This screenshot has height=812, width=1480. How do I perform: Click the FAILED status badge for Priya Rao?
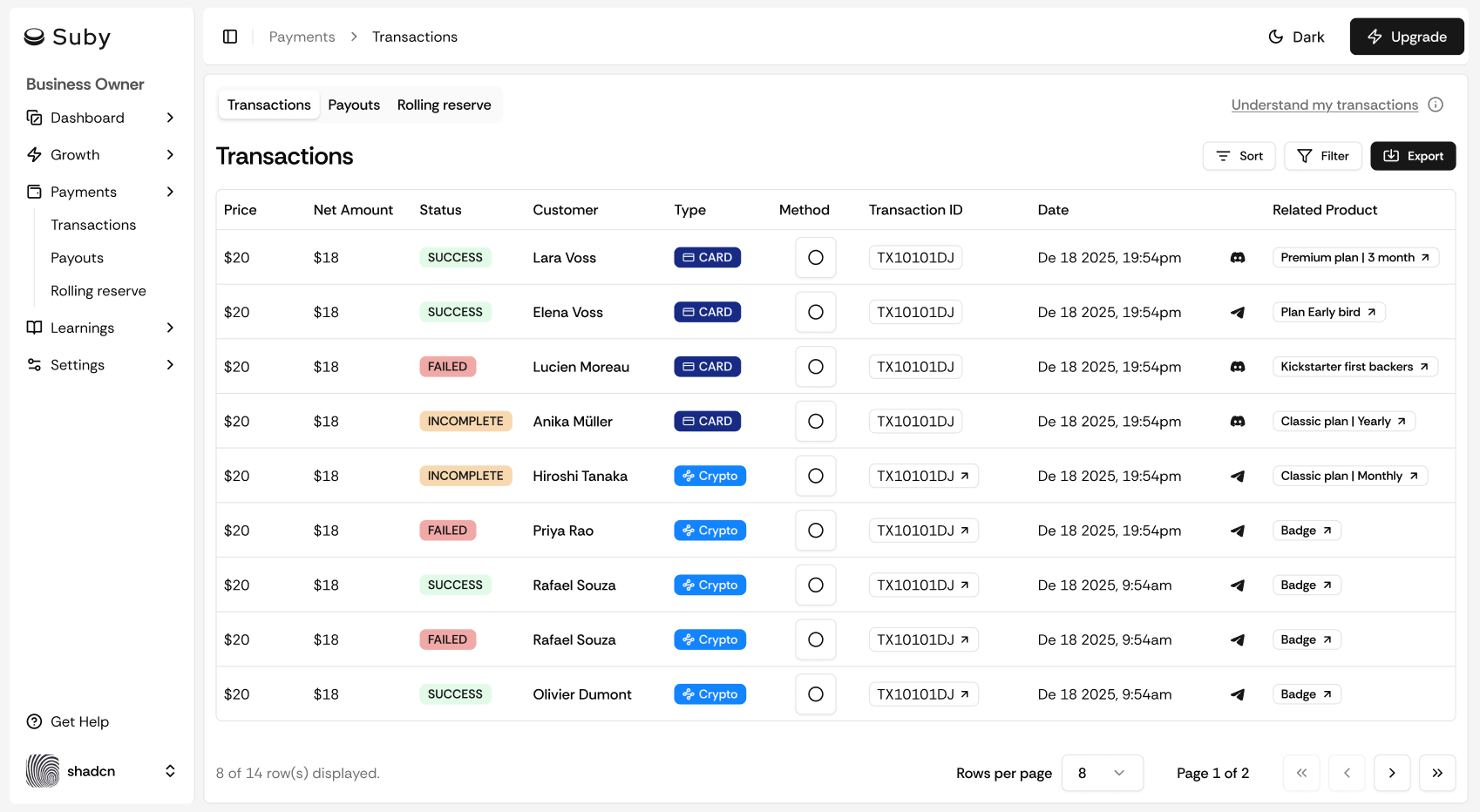pyautogui.click(x=447, y=531)
